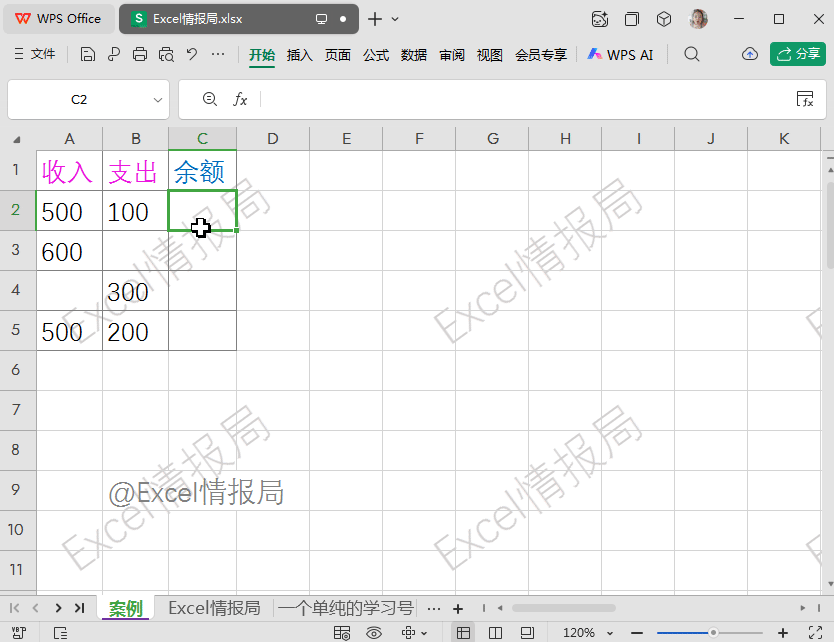Switch to Normal view icon
This screenshot has height=642, width=834.
click(463, 632)
